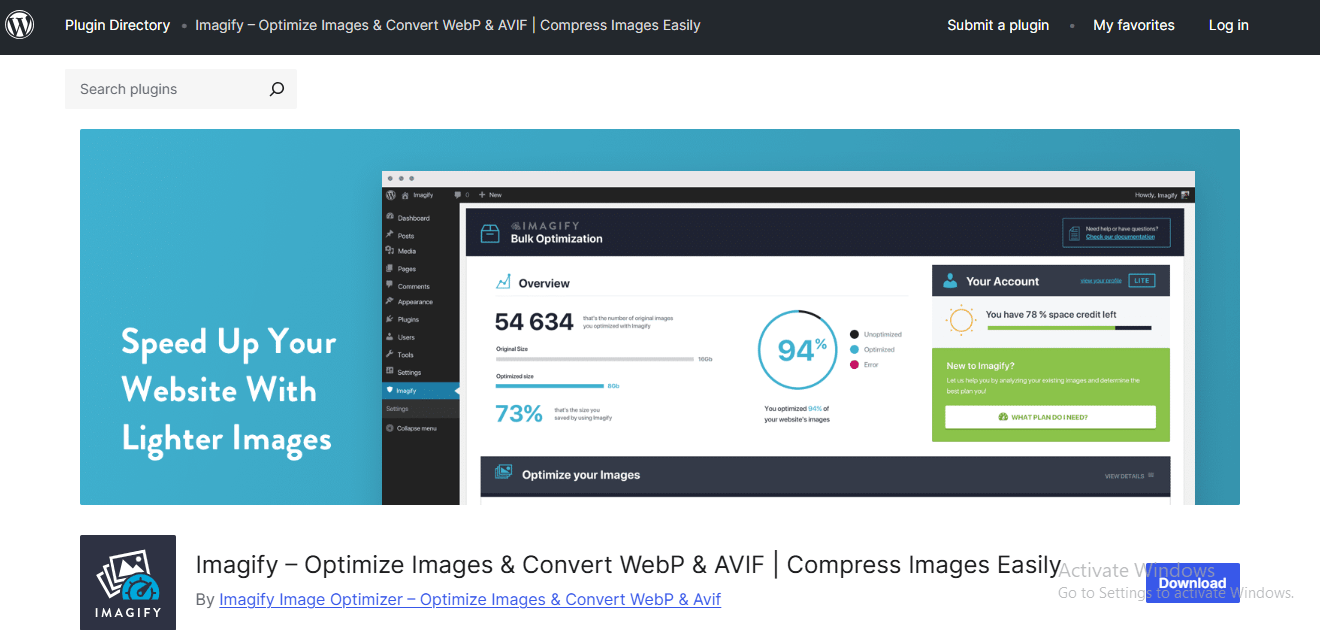
Task: Click the Log in link
Action: point(1228,25)
